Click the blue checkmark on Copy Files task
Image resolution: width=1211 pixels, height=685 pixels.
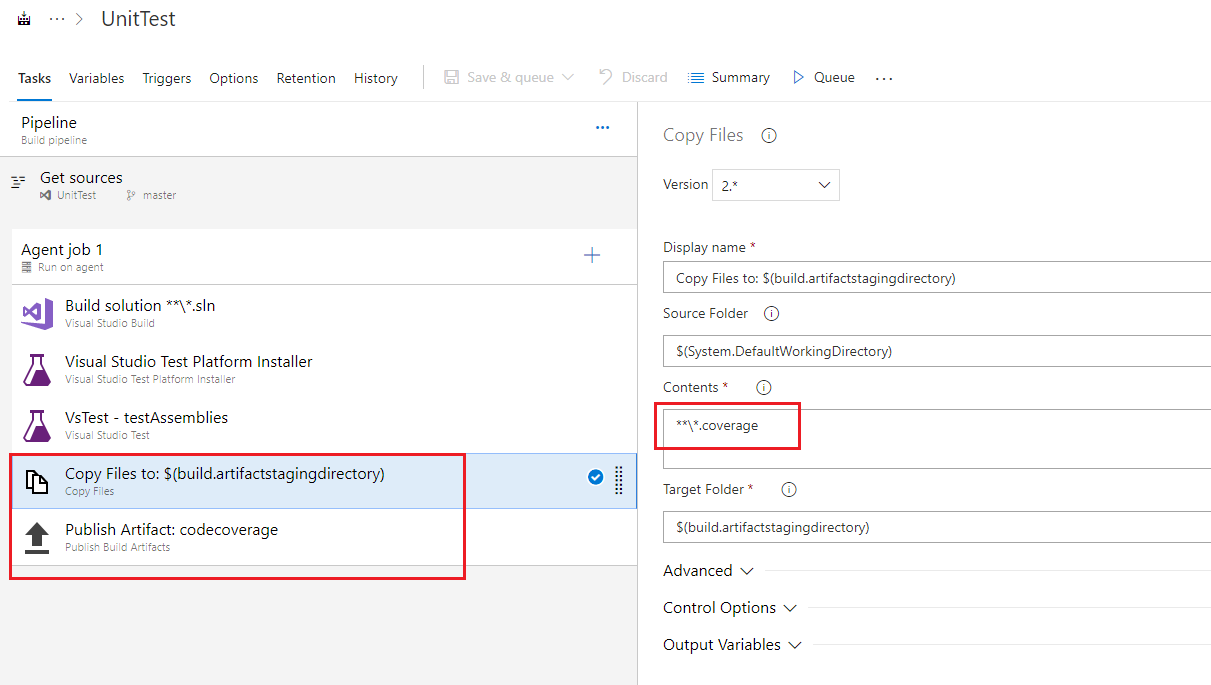595,478
